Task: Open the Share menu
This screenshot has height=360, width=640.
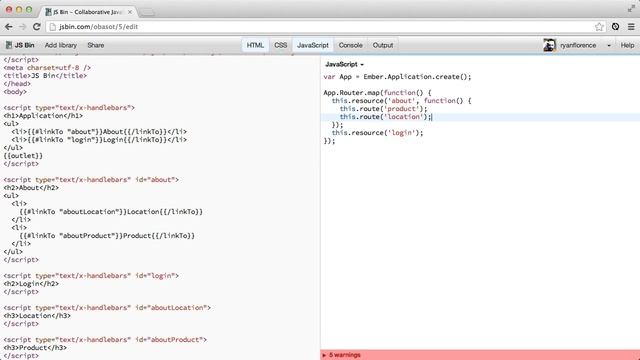Action: 96,45
